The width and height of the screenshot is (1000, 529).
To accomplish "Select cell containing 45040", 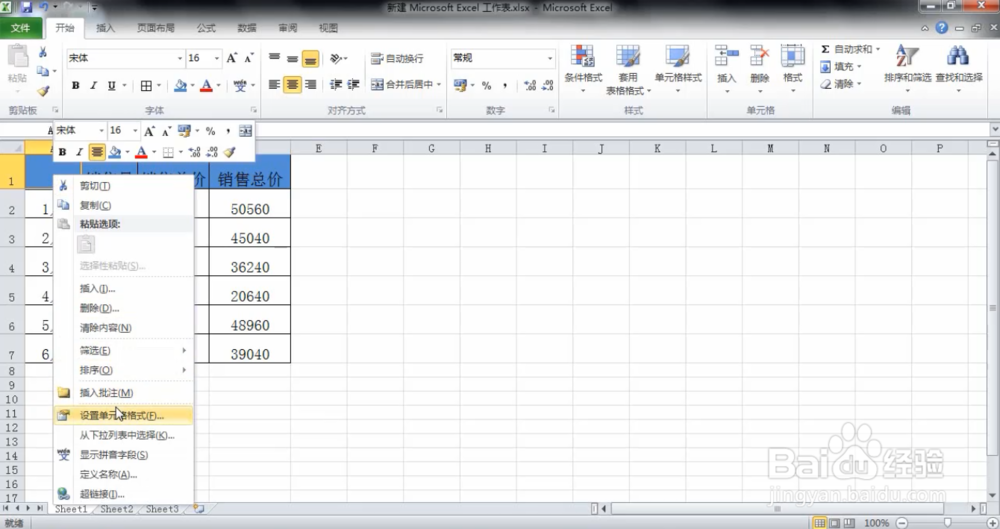I will coord(250,234).
